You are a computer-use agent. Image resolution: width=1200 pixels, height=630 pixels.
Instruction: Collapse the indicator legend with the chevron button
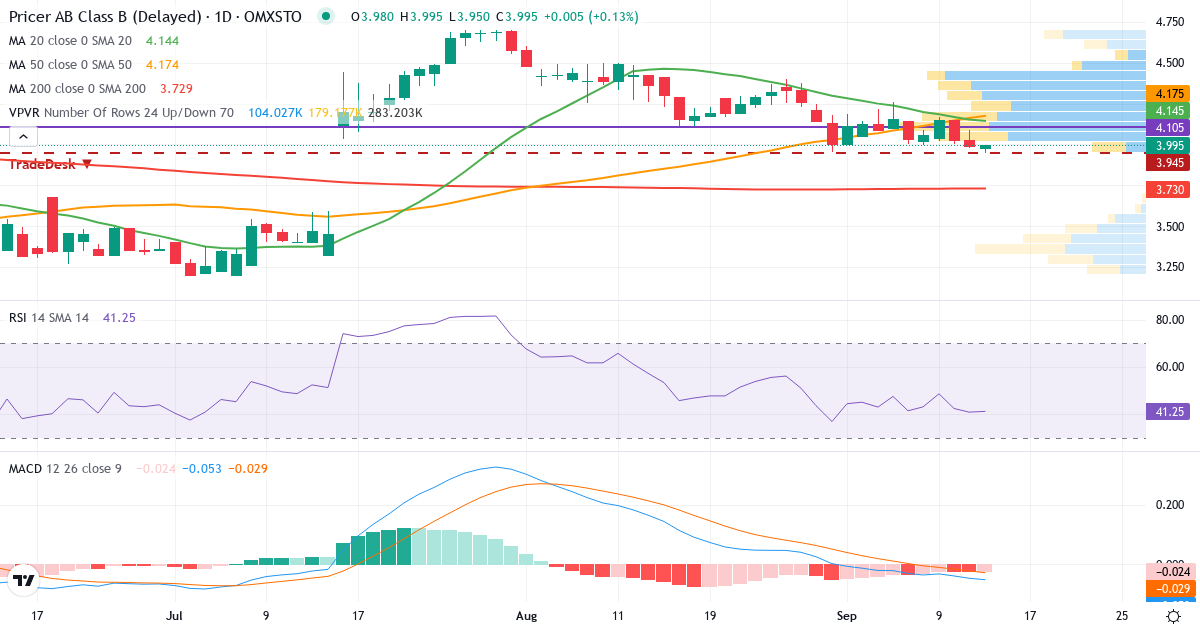click(x=24, y=137)
